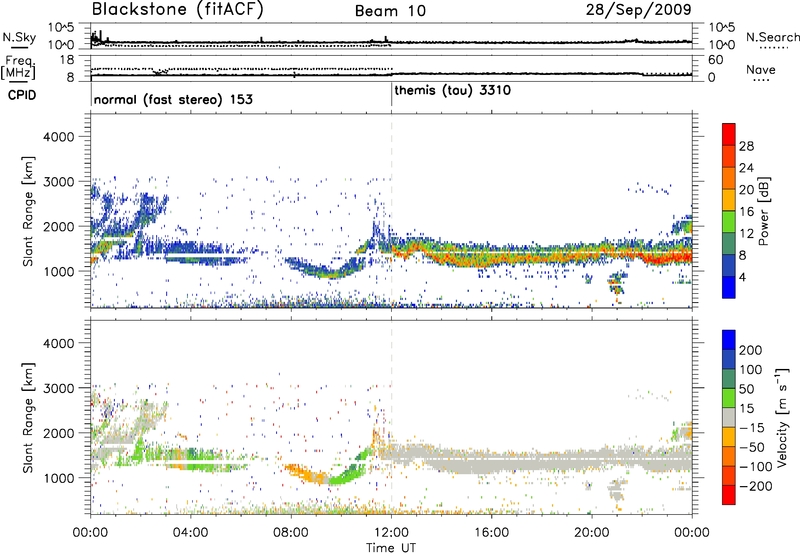Click the date '28/Sep/2009'

point(638,10)
